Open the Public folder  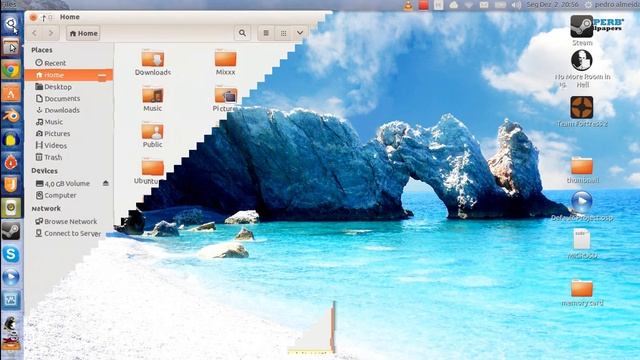pyautogui.click(x=153, y=136)
